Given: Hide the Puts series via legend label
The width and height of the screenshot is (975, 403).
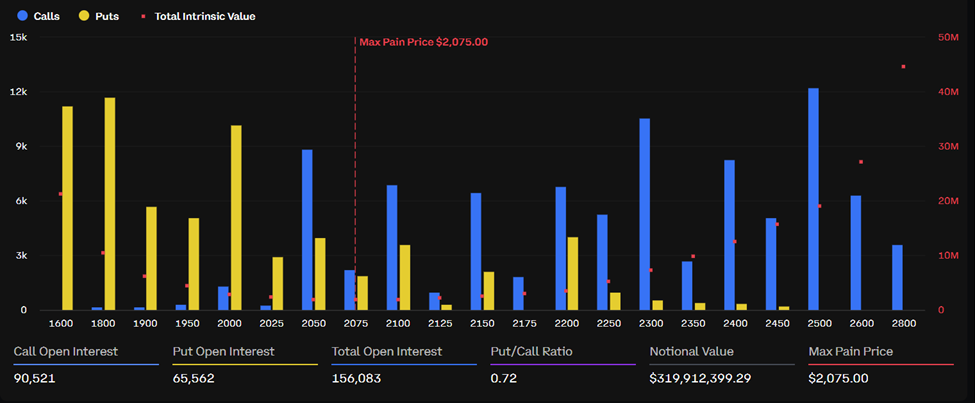Looking at the screenshot, I should coord(105,16).
